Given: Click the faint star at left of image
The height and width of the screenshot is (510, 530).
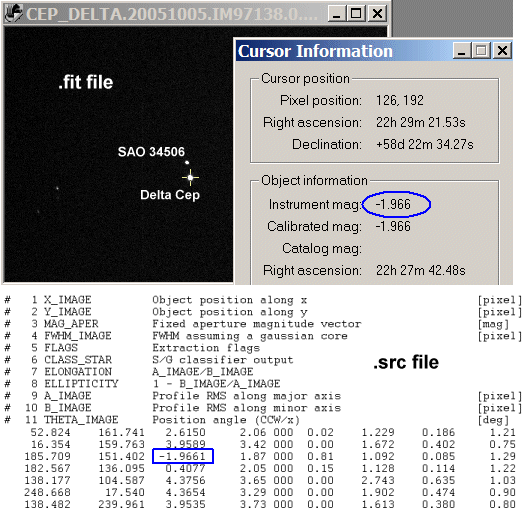Looking at the screenshot, I should click(x=57, y=188).
